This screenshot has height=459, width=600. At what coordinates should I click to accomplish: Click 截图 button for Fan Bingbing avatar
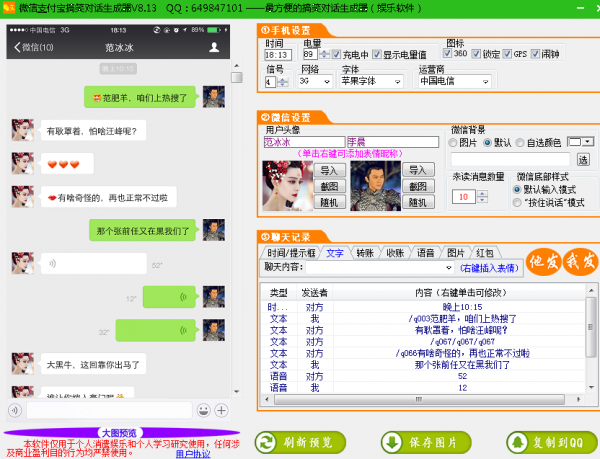point(329,186)
